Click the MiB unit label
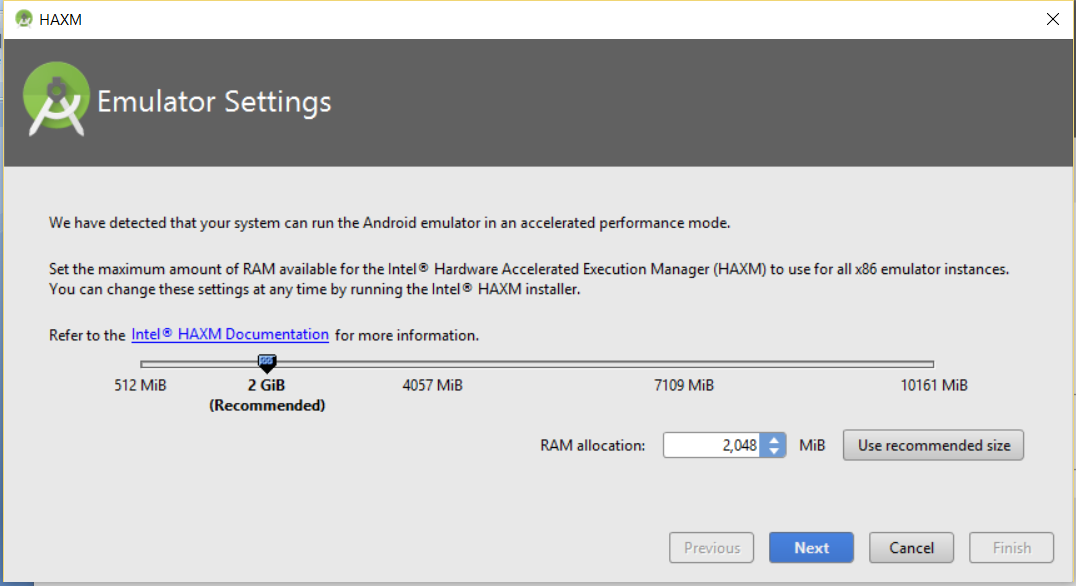 [812, 445]
